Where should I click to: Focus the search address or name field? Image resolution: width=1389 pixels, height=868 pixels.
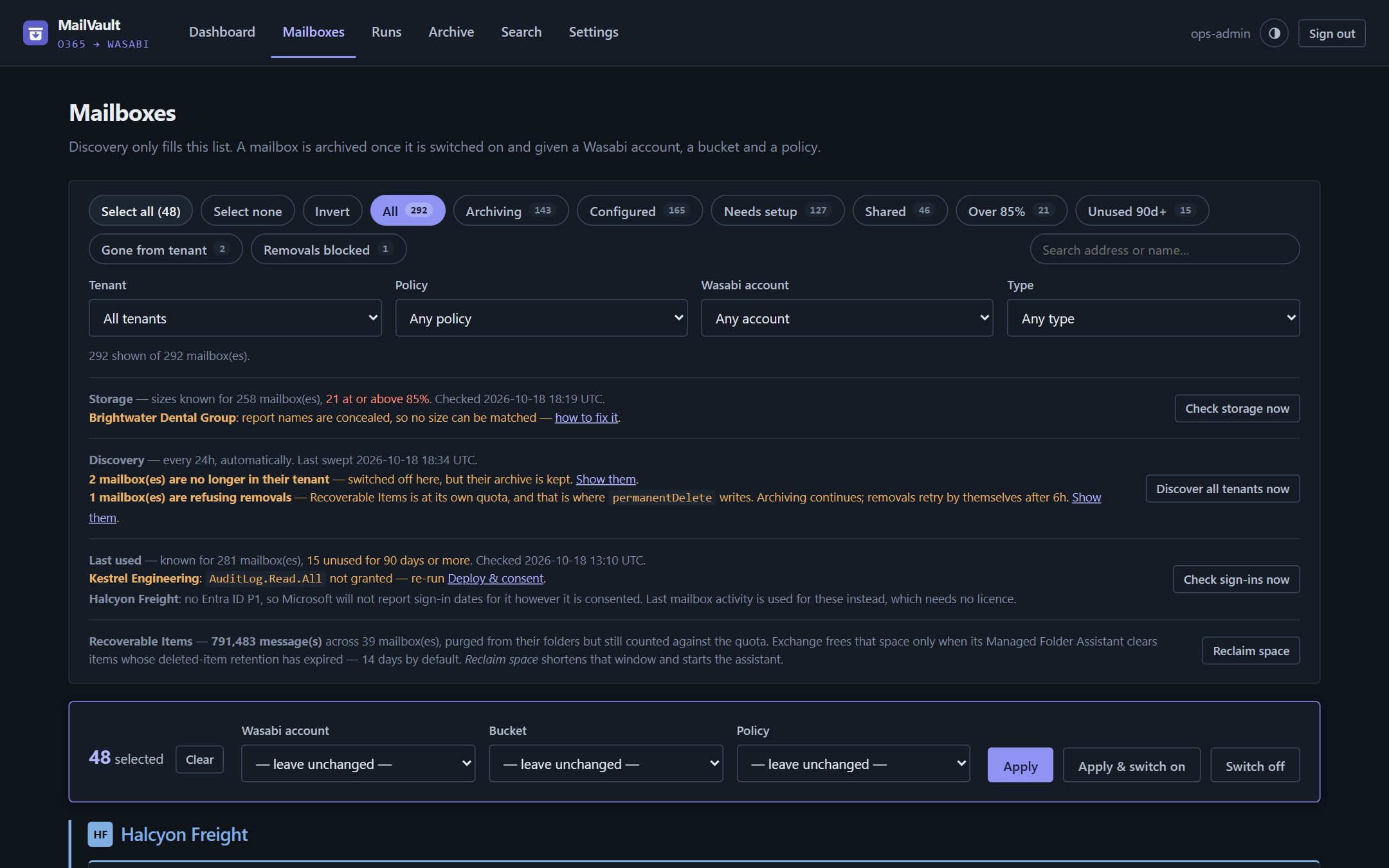tap(1165, 249)
